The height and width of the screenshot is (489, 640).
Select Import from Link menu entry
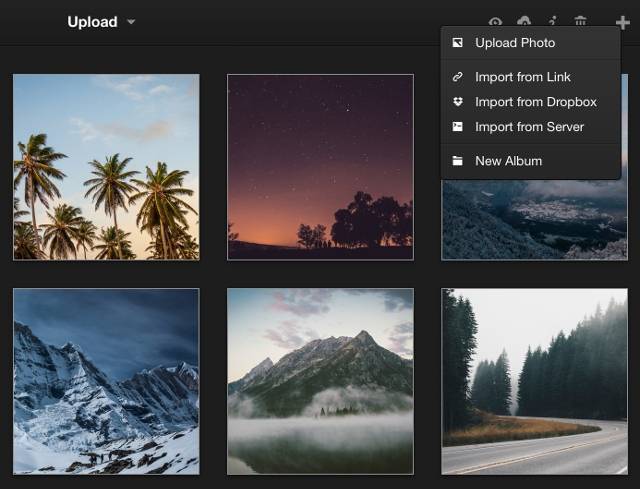(523, 77)
